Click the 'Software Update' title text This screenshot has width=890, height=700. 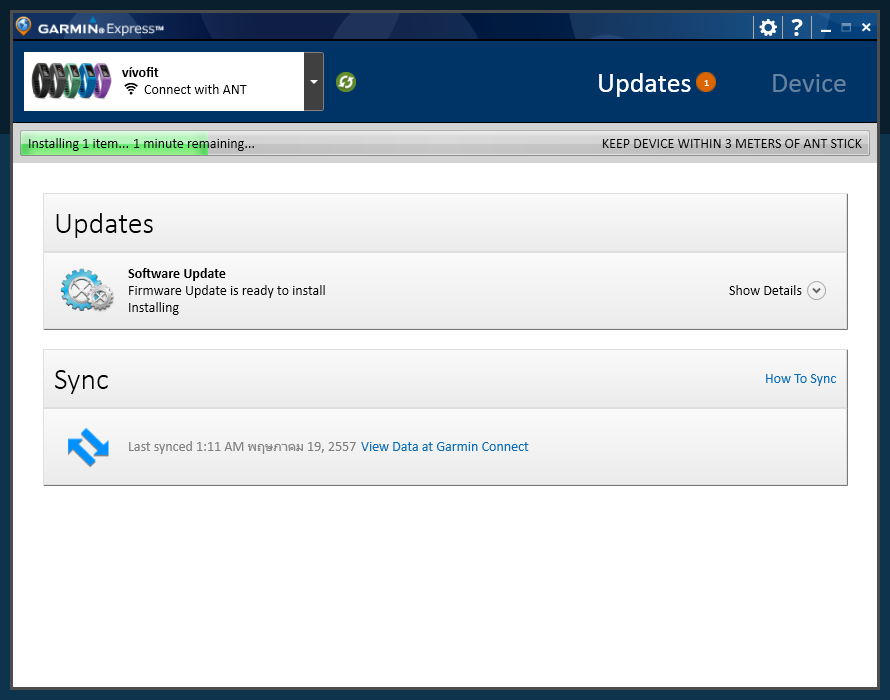pyautogui.click(x=177, y=274)
